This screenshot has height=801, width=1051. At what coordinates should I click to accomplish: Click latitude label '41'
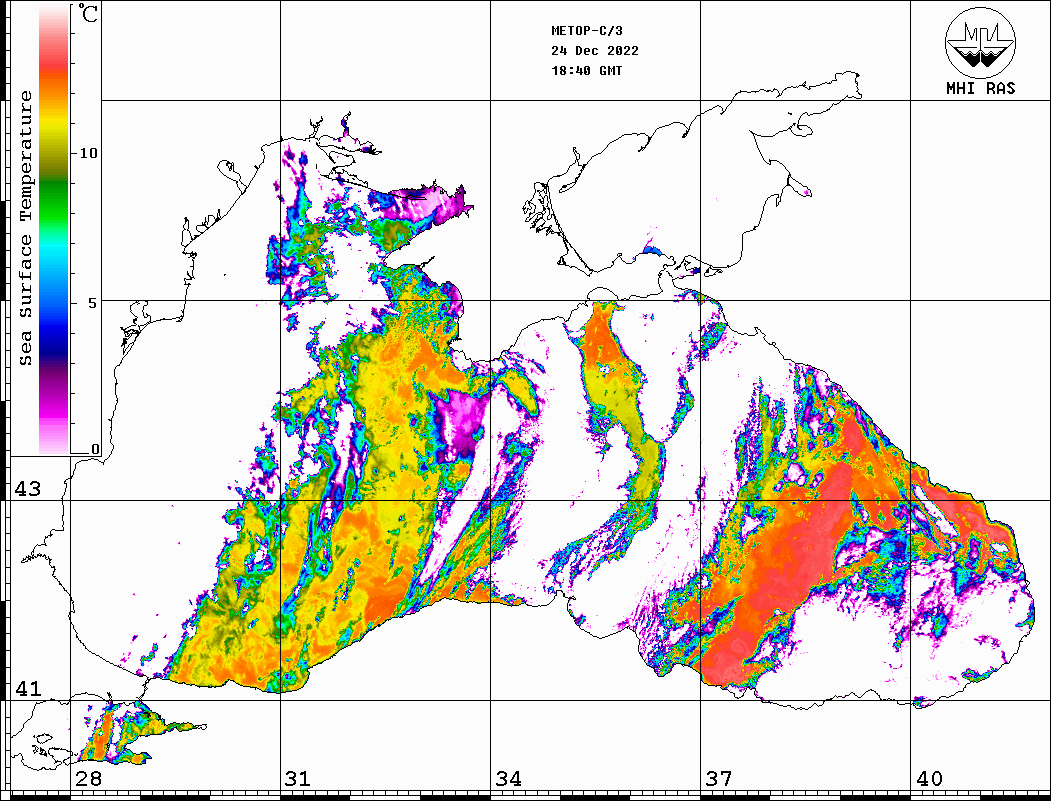(x=27, y=688)
